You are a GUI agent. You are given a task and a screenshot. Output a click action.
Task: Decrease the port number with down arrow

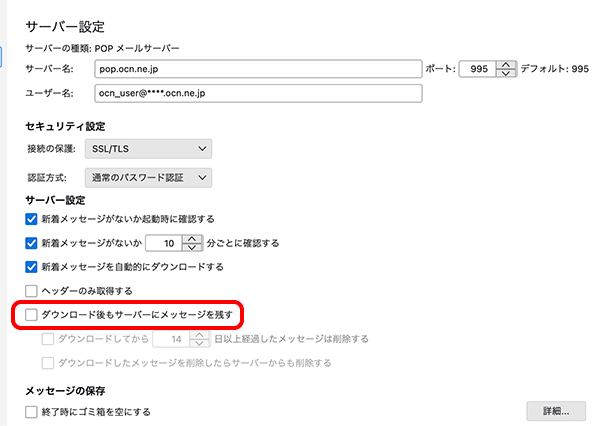point(506,74)
